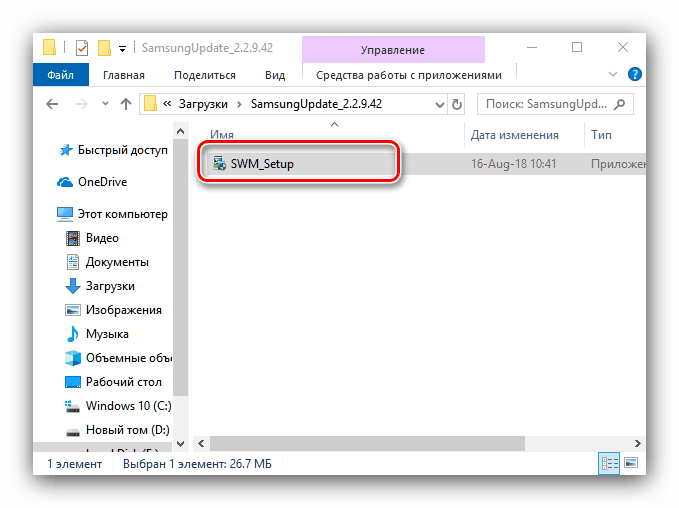Switch to the Главная ribbon tab
Image resolution: width=679 pixels, height=508 pixels.
(x=123, y=75)
